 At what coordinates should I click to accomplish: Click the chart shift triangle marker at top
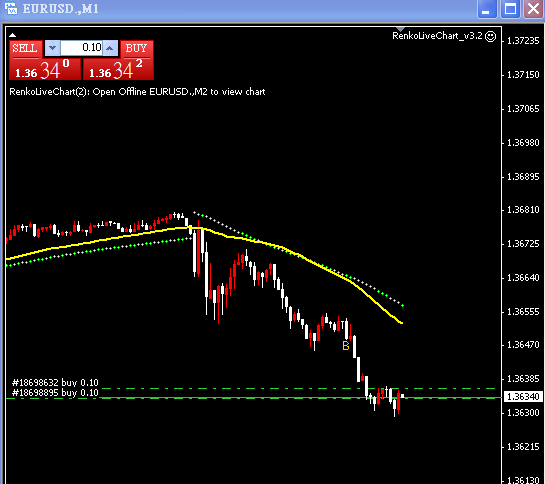pyautogui.click(x=400, y=29)
